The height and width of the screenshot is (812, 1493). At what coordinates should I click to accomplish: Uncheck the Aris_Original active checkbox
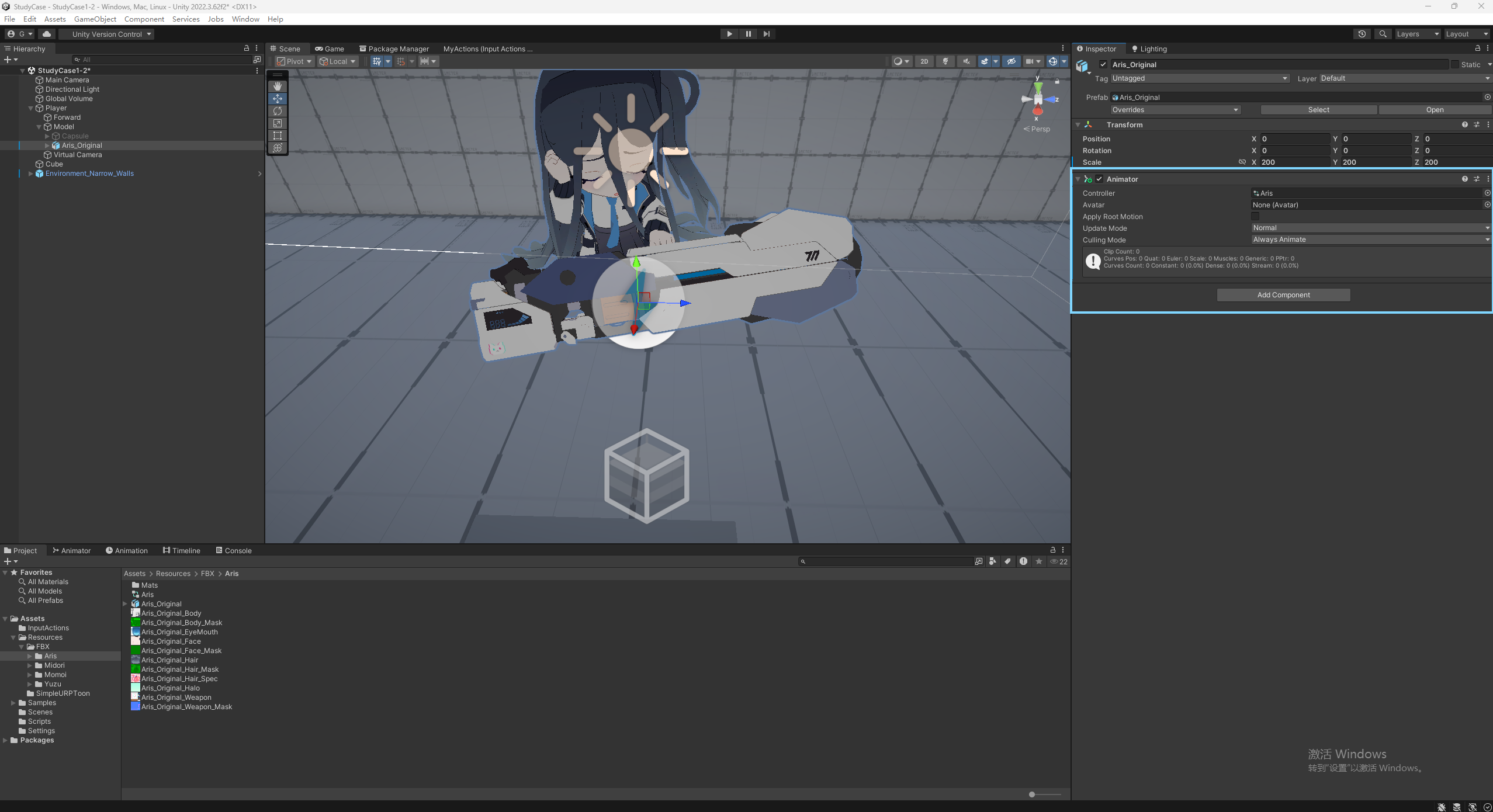[x=1103, y=65]
